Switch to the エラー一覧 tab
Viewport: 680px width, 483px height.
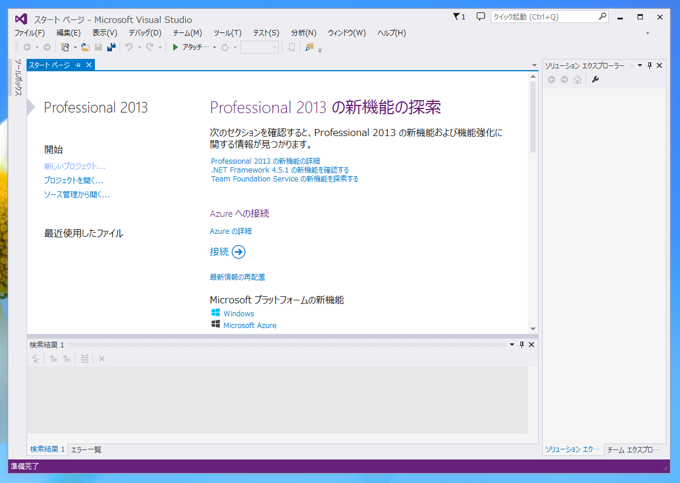(x=86, y=450)
